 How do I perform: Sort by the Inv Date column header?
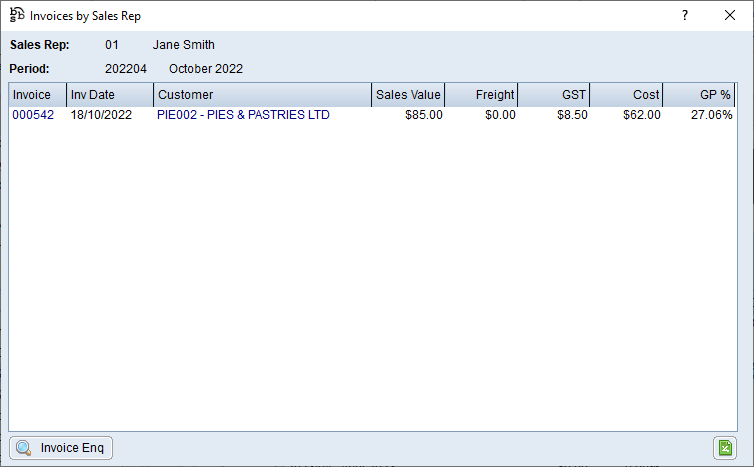click(x=110, y=95)
